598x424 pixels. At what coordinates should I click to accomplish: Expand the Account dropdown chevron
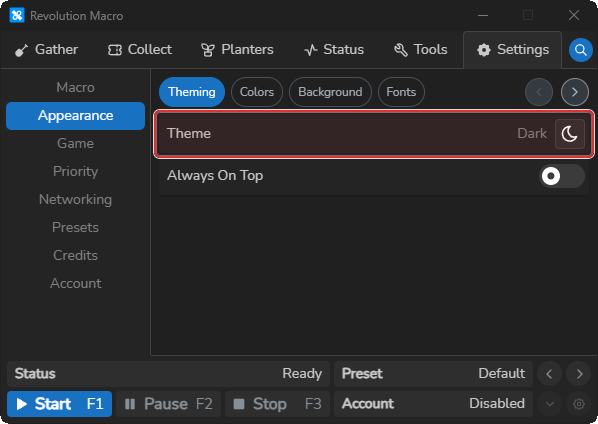click(x=549, y=404)
